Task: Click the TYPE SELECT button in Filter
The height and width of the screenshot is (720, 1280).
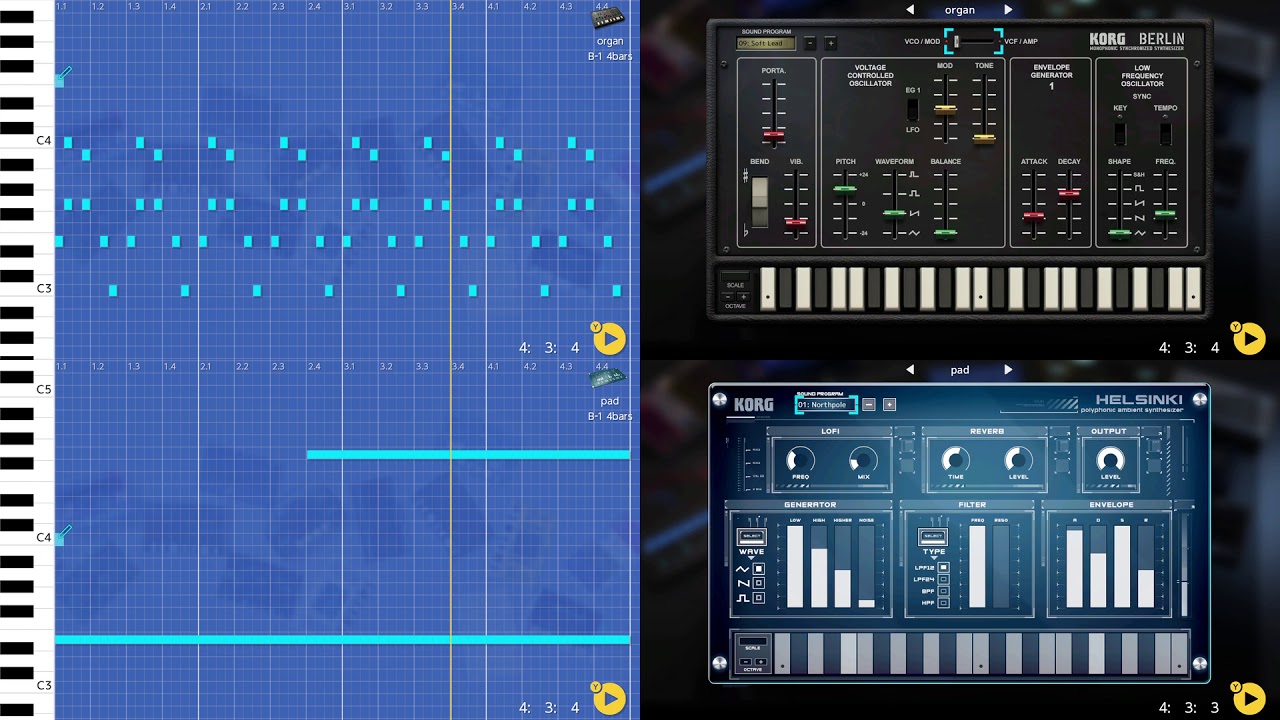Action: click(933, 537)
